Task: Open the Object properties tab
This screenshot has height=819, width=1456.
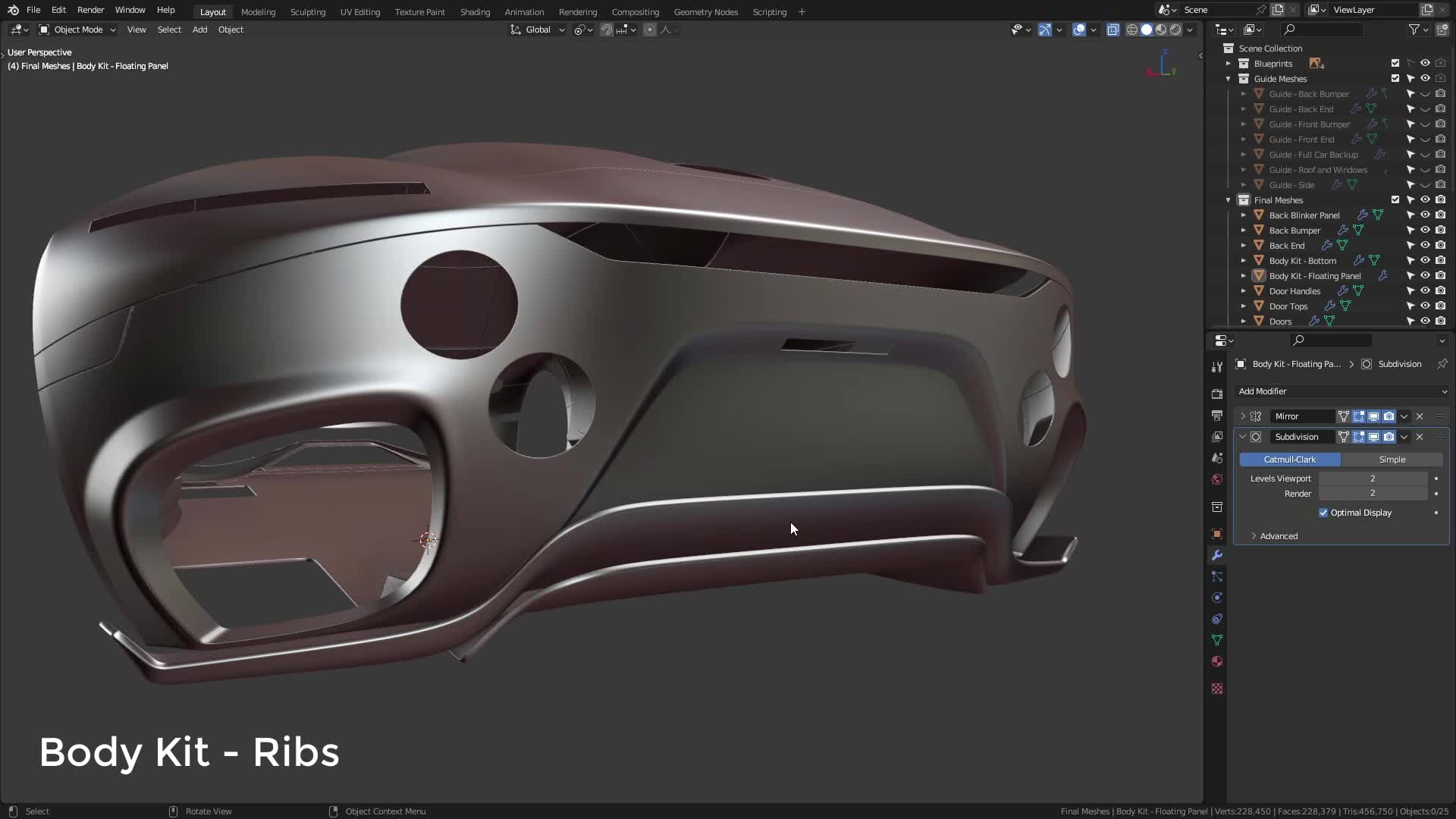Action: point(1217,534)
